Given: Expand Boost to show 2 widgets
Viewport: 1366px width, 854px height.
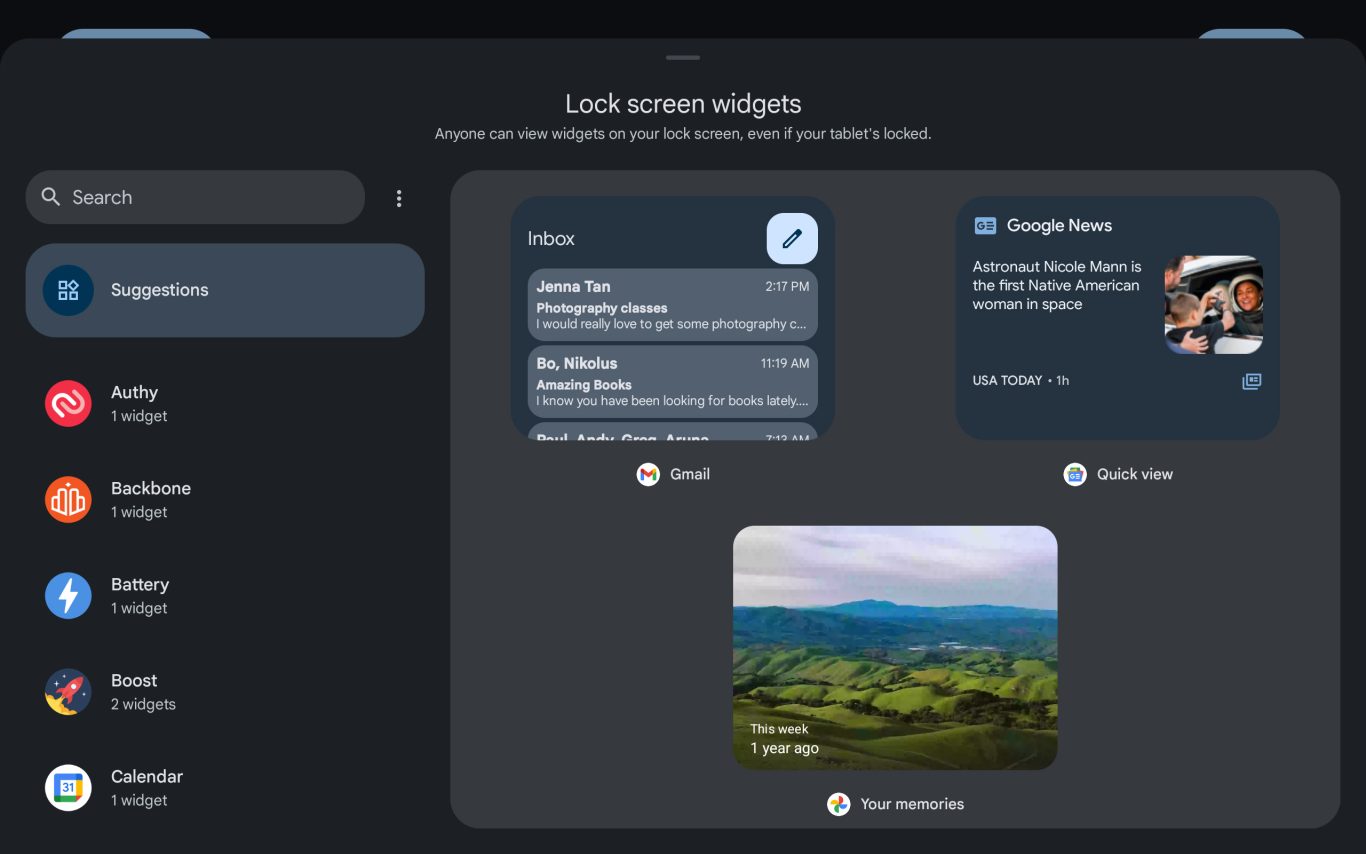Looking at the screenshot, I should (225, 692).
